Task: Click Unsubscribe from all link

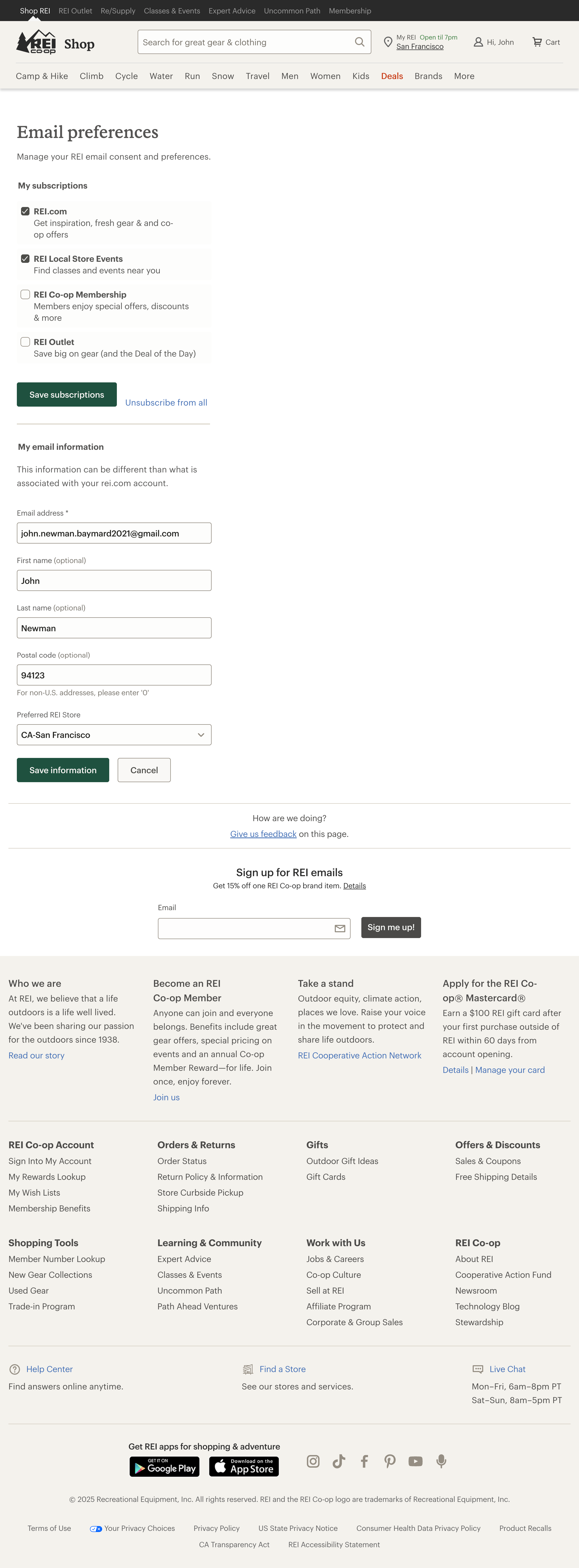Action: (x=166, y=402)
